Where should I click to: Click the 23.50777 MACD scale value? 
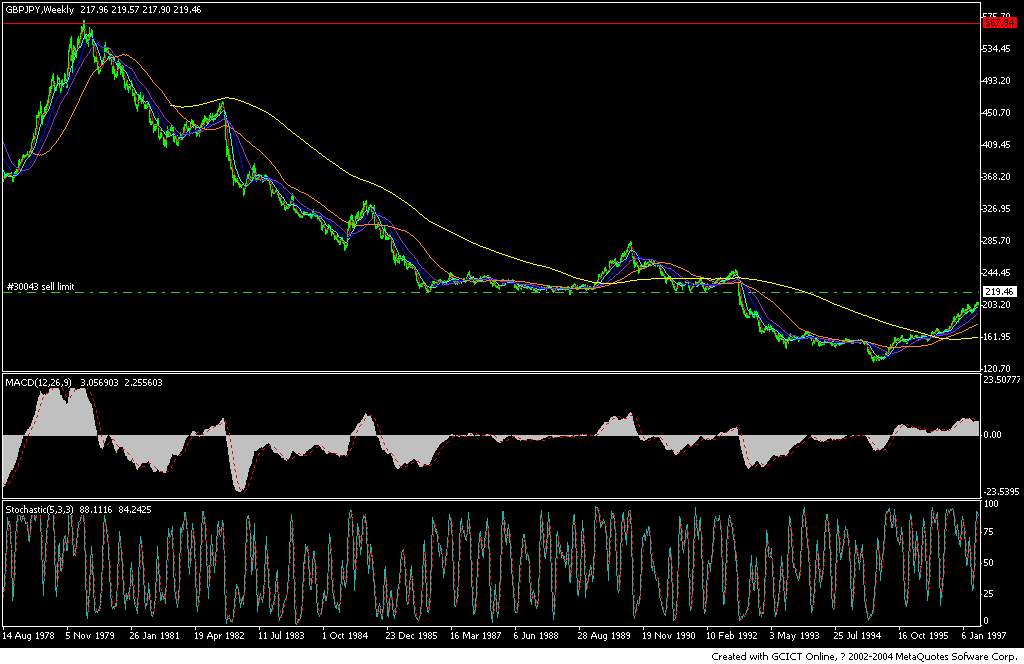1002,379
